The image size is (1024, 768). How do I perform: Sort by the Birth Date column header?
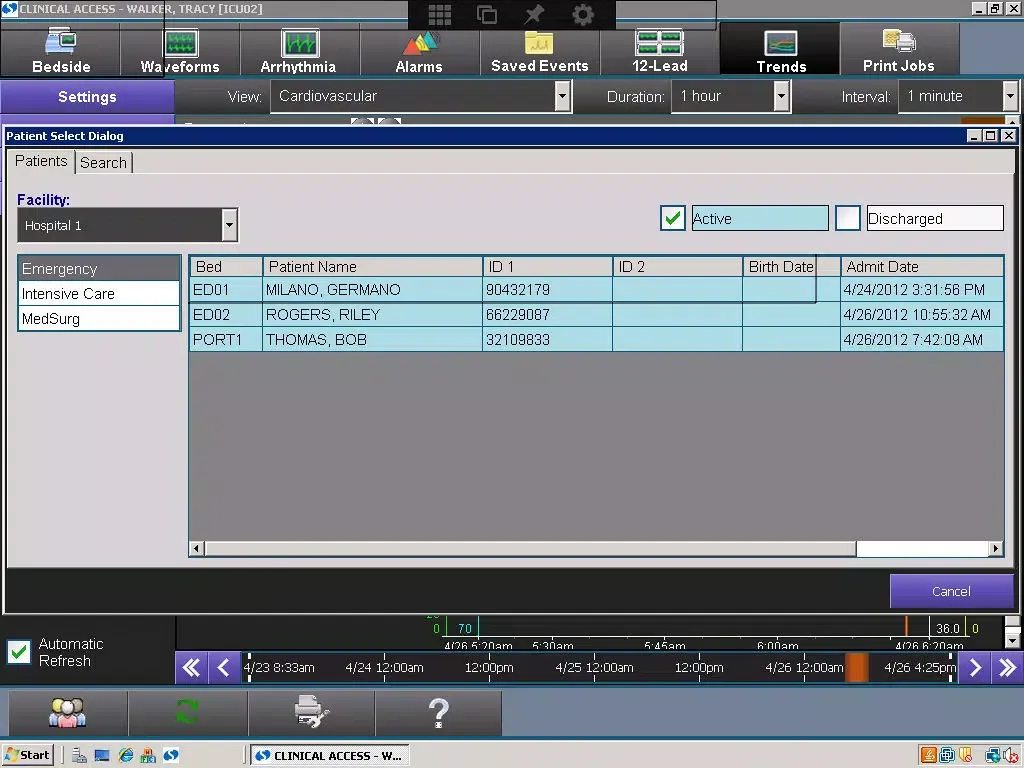pos(791,266)
